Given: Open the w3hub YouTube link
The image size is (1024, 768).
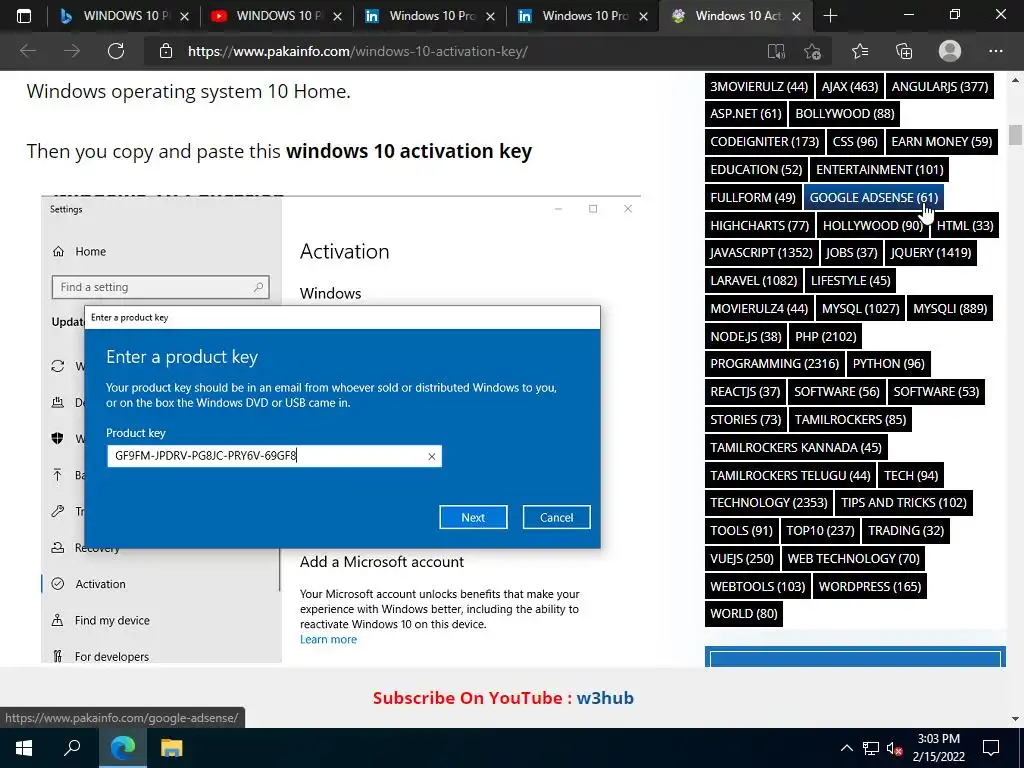Looking at the screenshot, I should click(x=605, y=697).
